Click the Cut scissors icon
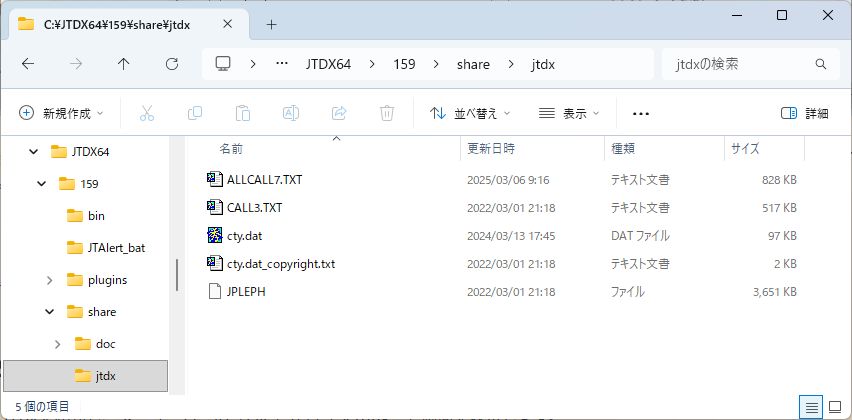 pos(147,113)
